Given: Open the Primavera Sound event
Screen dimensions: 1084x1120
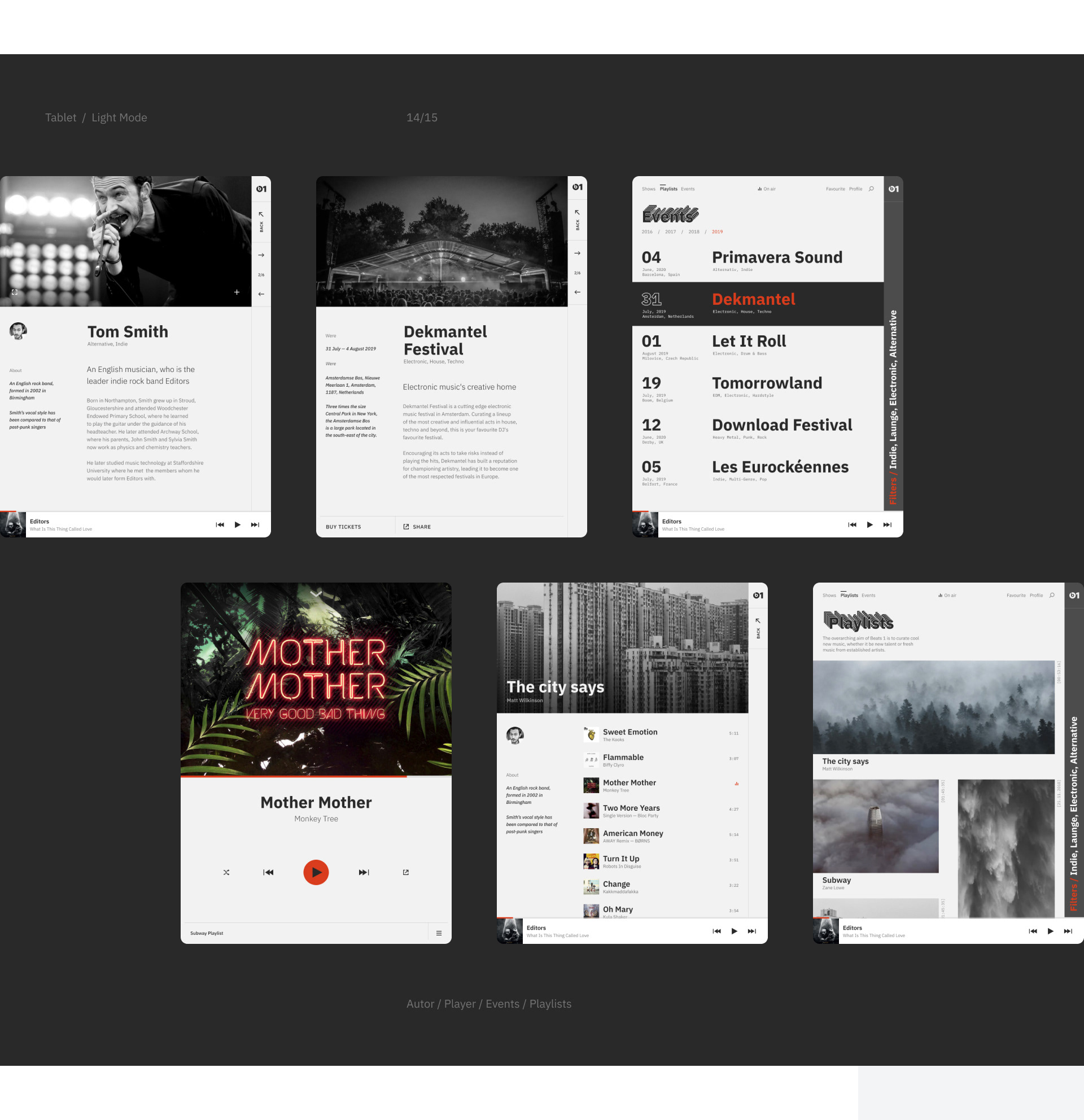Looking at the screenshot, I should (x=776, y=258).
